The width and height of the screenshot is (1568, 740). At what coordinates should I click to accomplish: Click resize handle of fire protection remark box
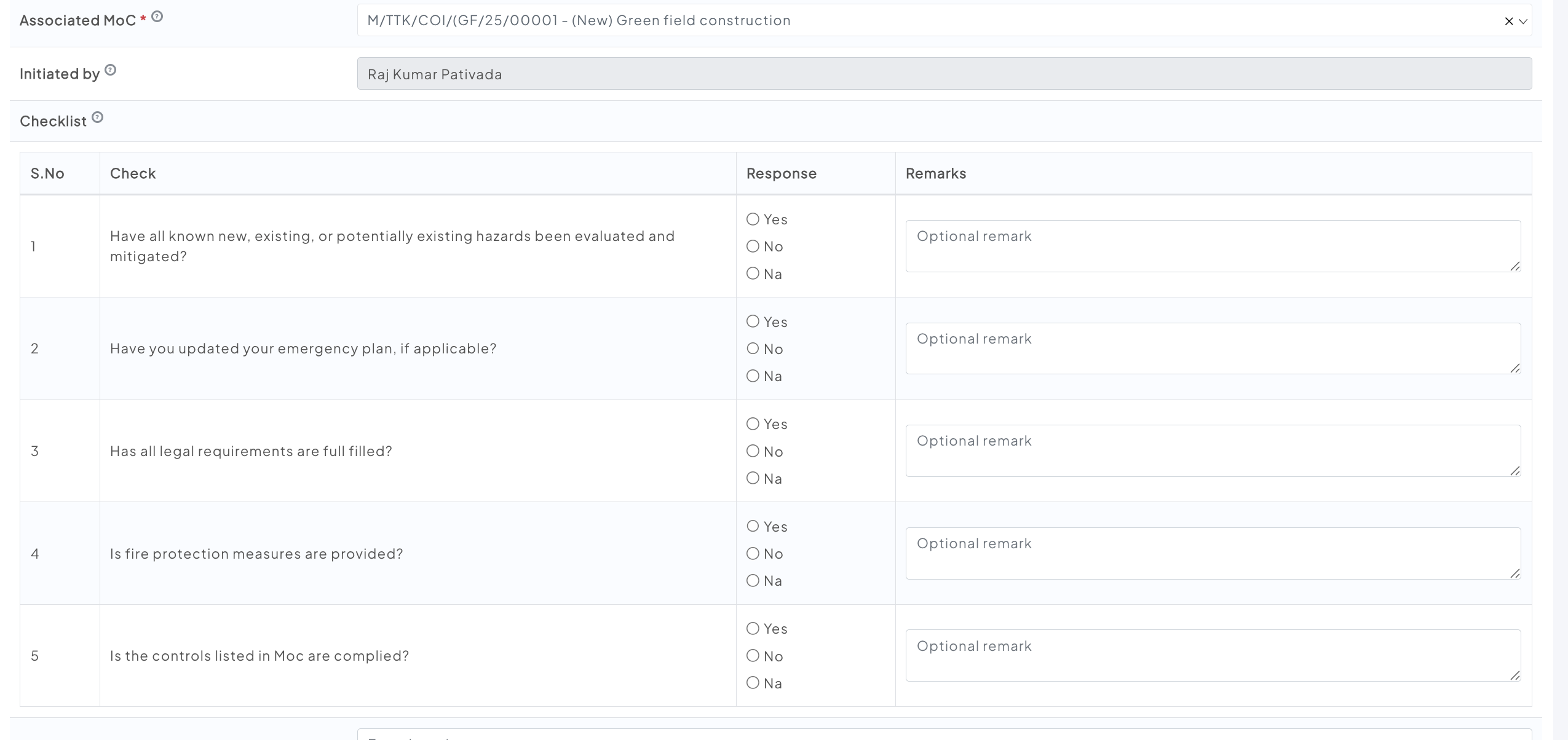pos(1515,573)
